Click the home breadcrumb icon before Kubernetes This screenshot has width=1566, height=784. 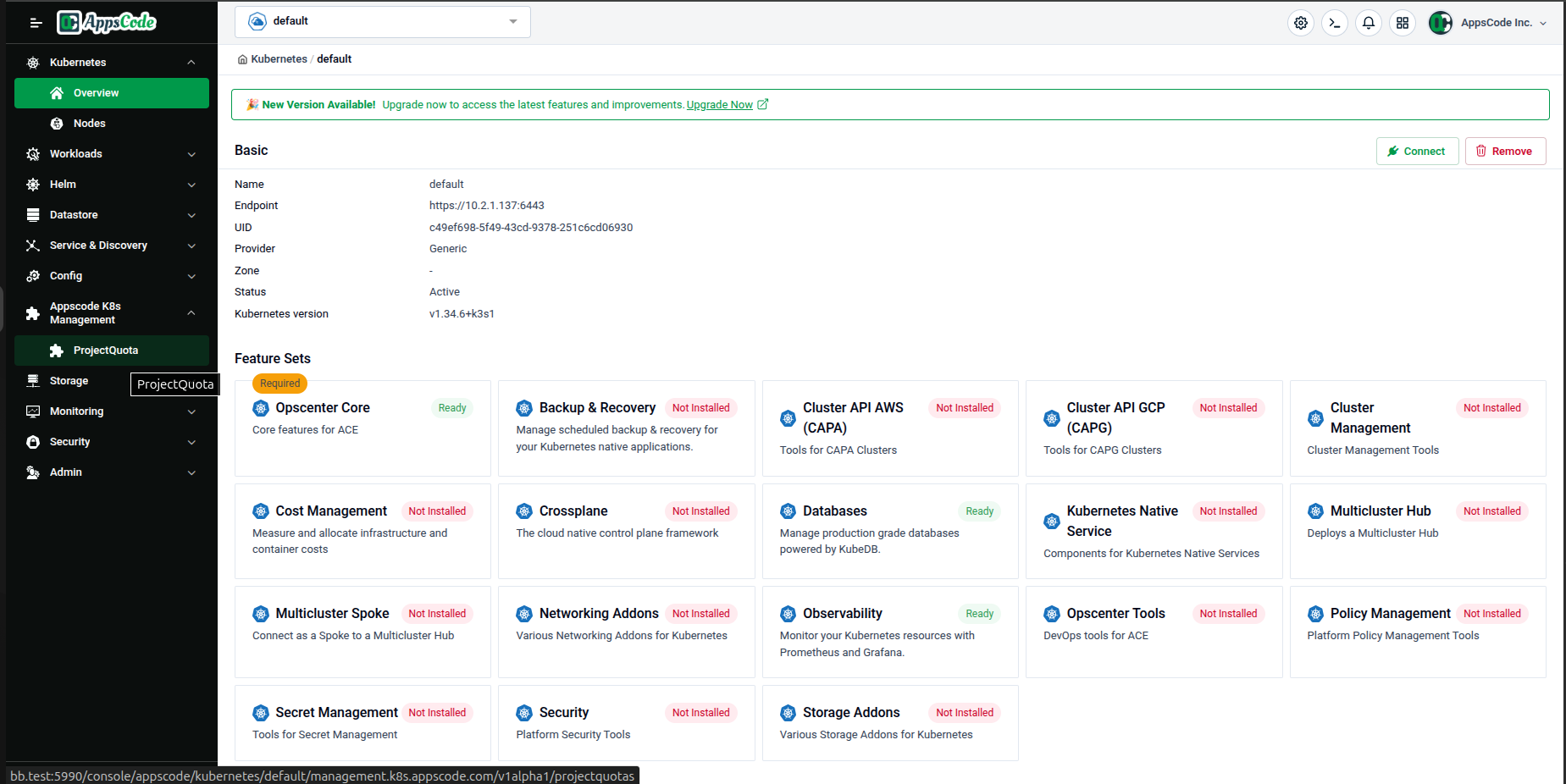tap(242, 58)
